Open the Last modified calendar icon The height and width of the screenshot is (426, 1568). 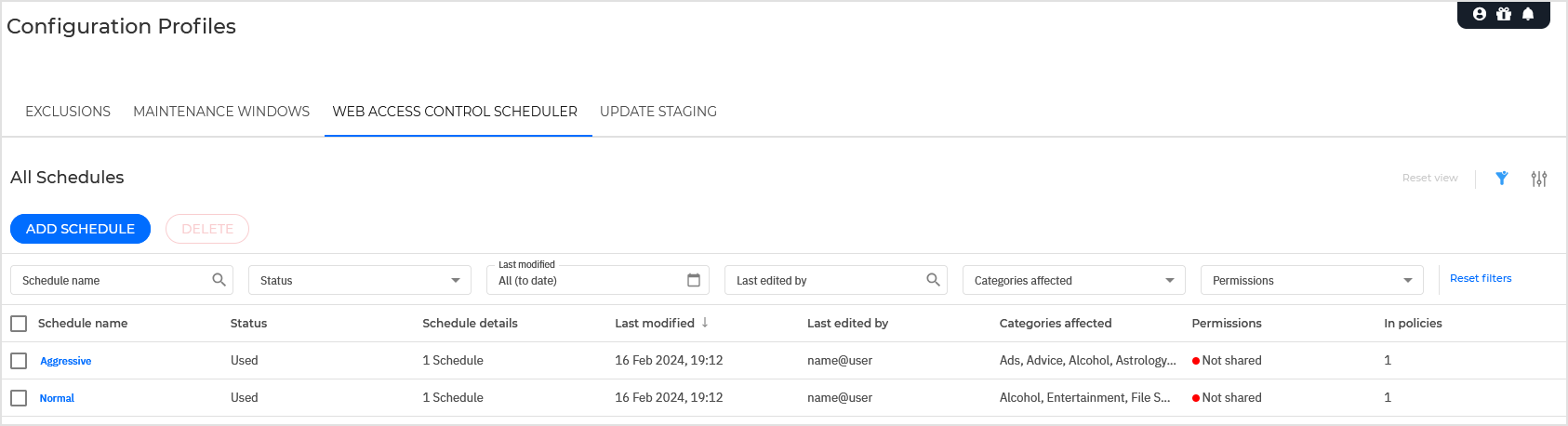point(694,280)
